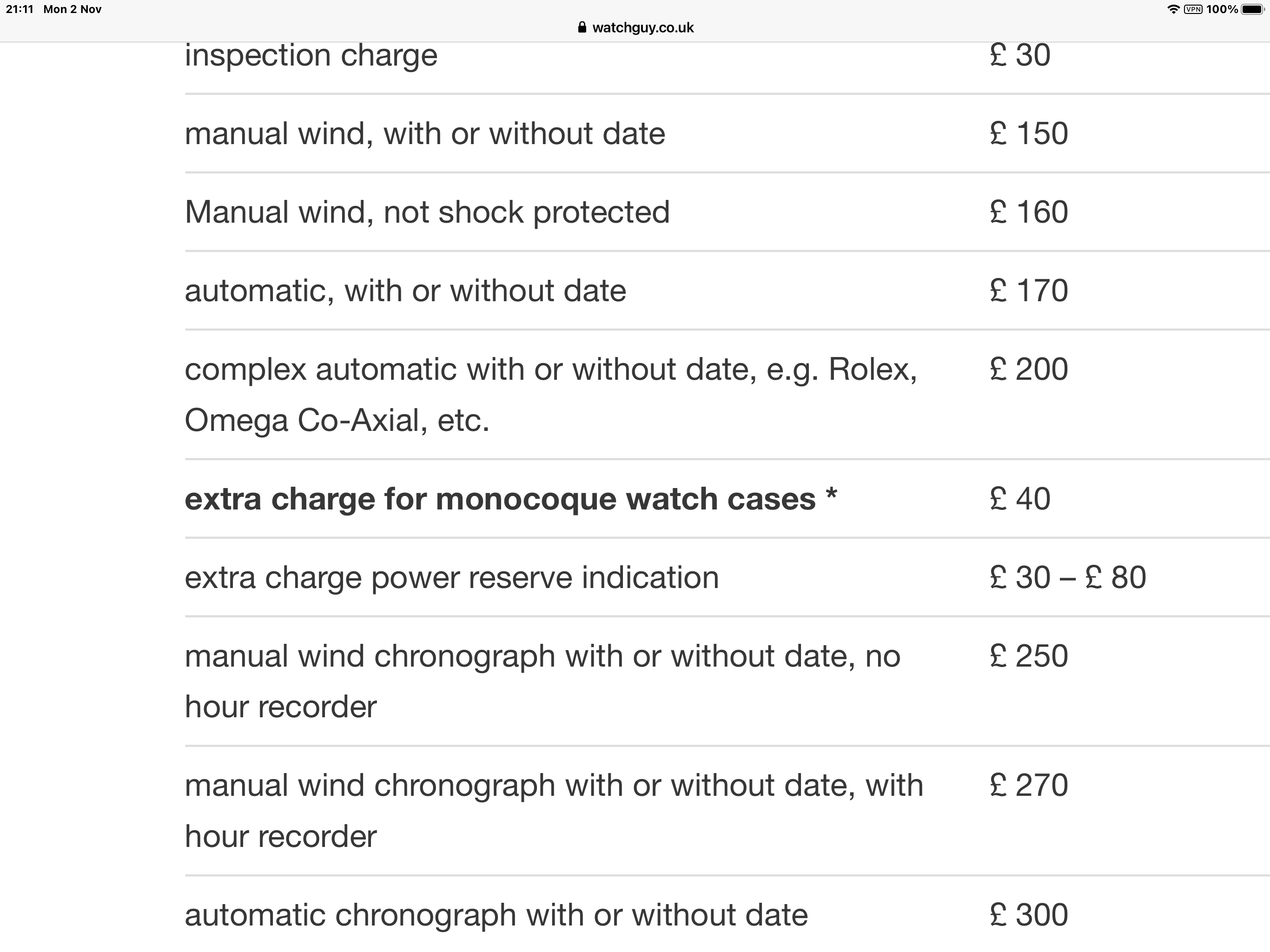Tap the 21:11 clock in status bar
Viewport: 1270px width, 952px height.
pyautogui.click(x=20, y=10)
